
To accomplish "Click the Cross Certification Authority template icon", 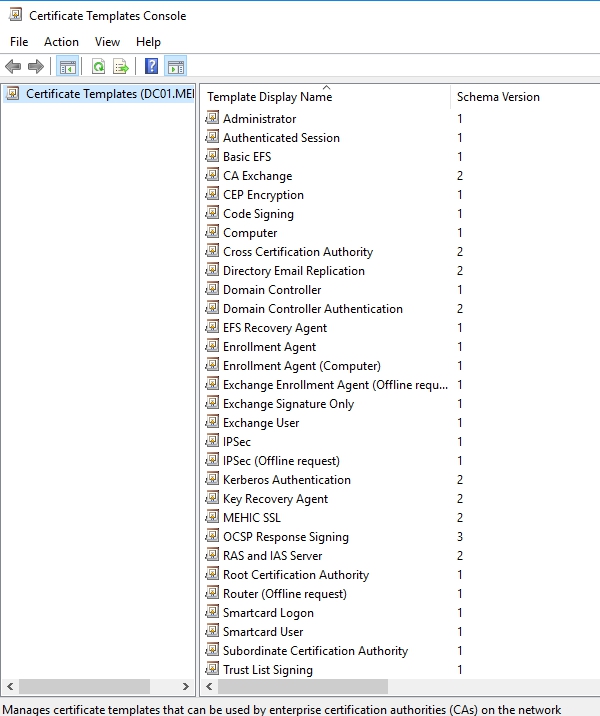I will [x=212, y=251].
